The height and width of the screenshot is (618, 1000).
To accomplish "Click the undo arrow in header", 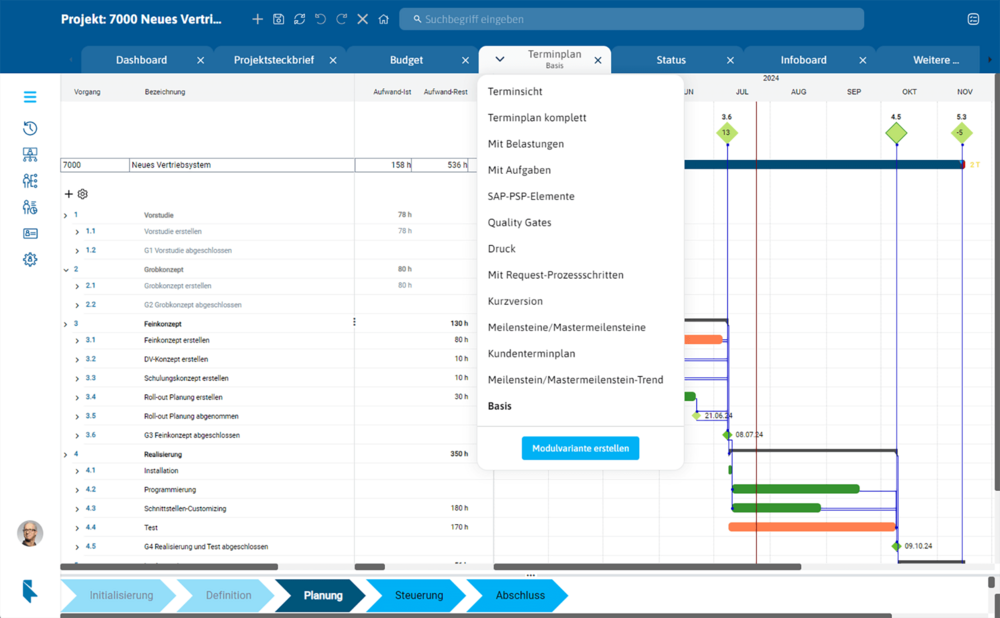I will 320,19.
